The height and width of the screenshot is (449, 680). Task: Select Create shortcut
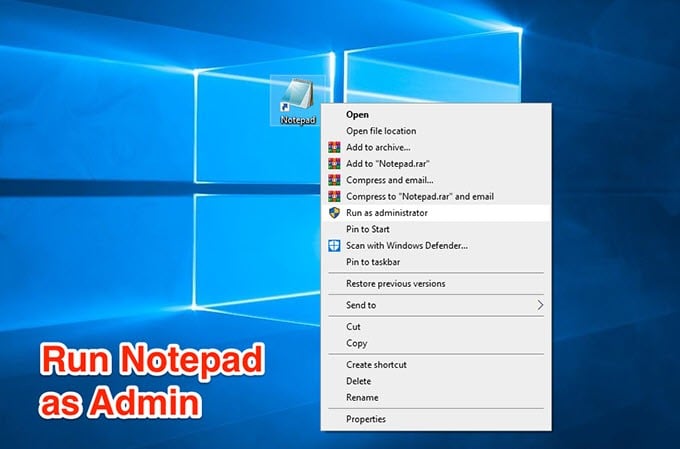[x=436, y=365]
